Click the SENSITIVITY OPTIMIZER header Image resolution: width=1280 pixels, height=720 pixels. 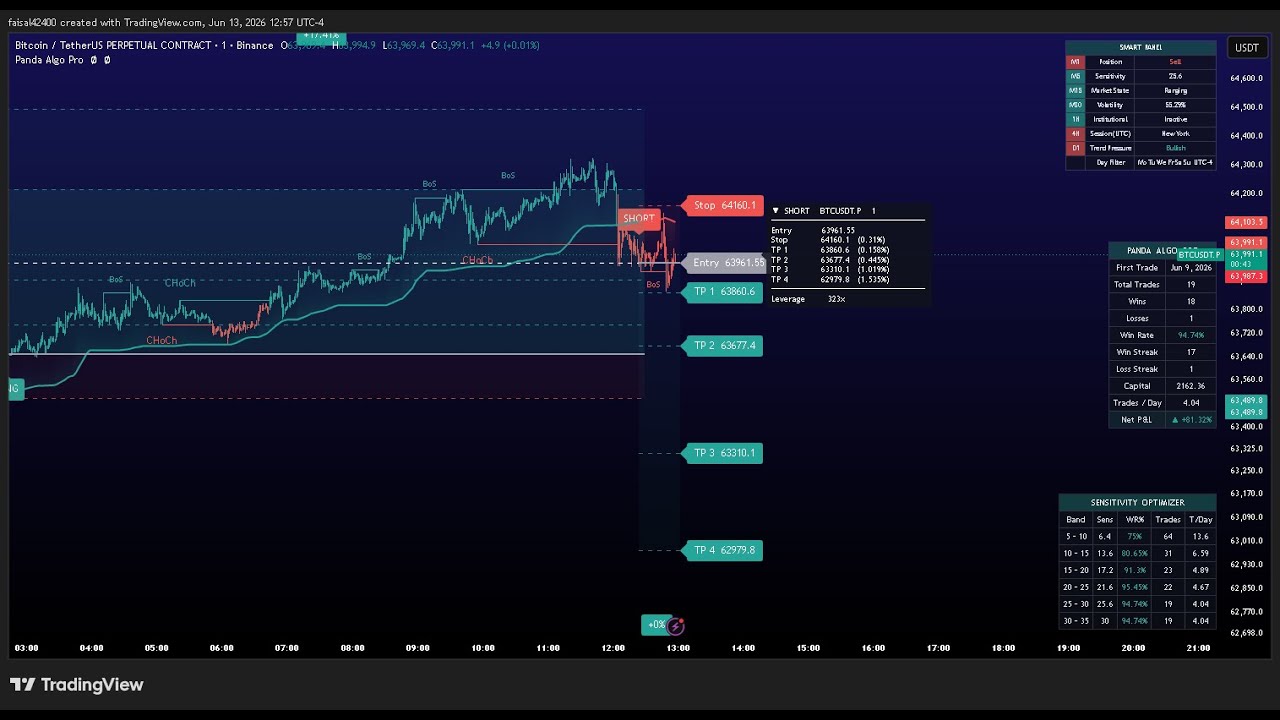tap(1137, 502)
